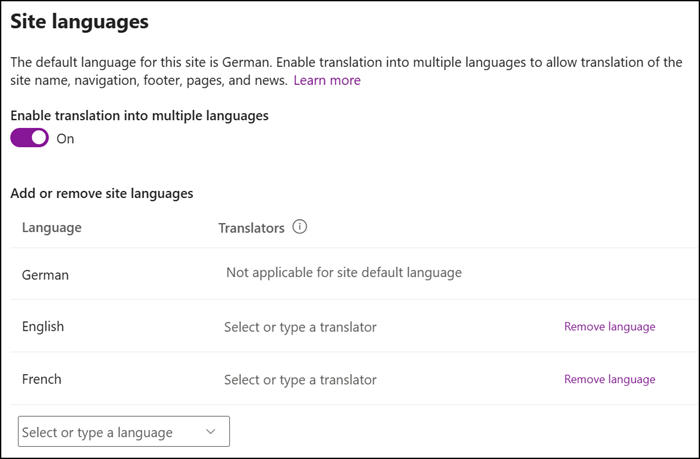Turn off Enable translation into multiple languages toggle

[29, 138]
